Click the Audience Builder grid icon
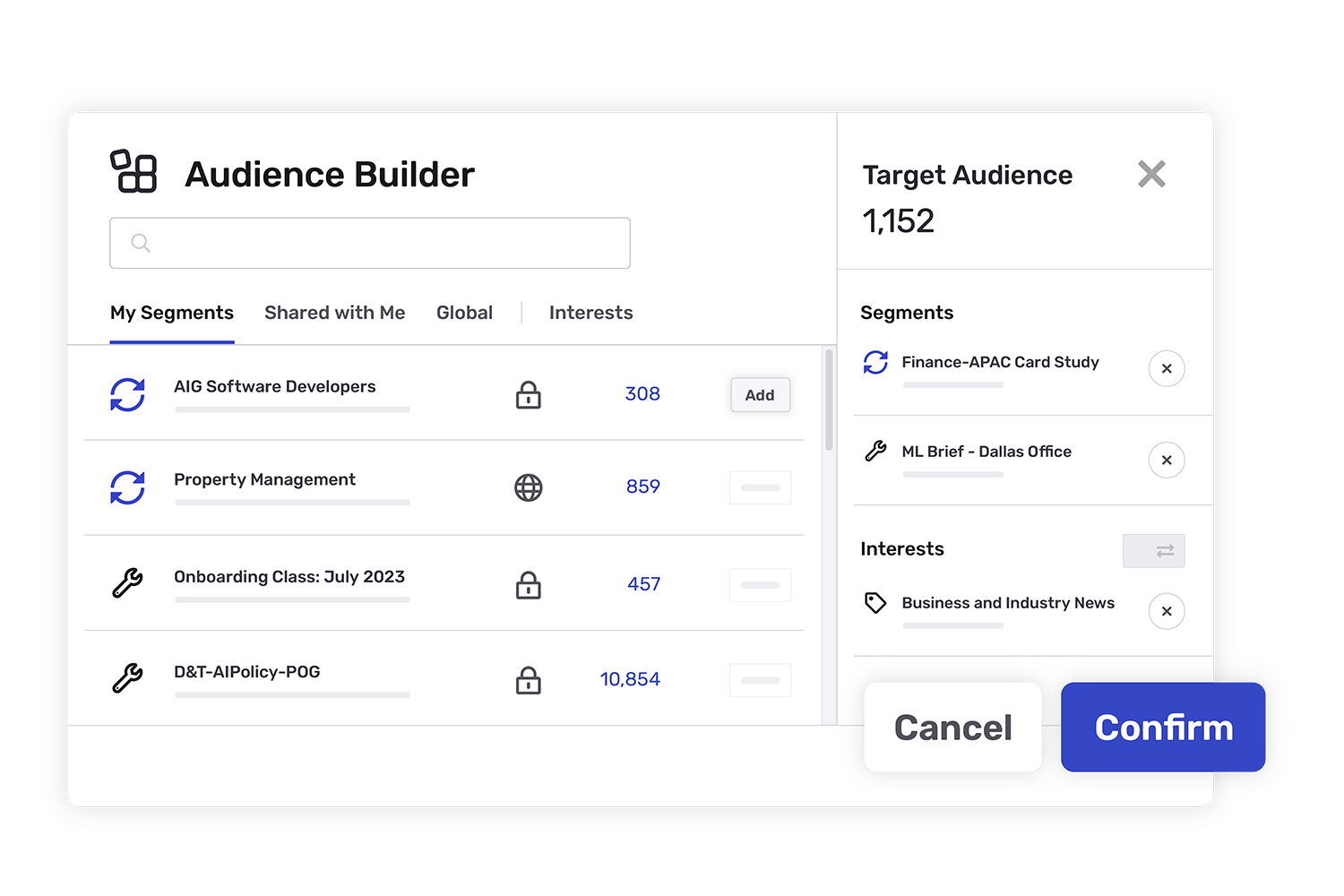Image resolution: width=1344 pixels, height=896 pixels. click(x=134, y=172)
